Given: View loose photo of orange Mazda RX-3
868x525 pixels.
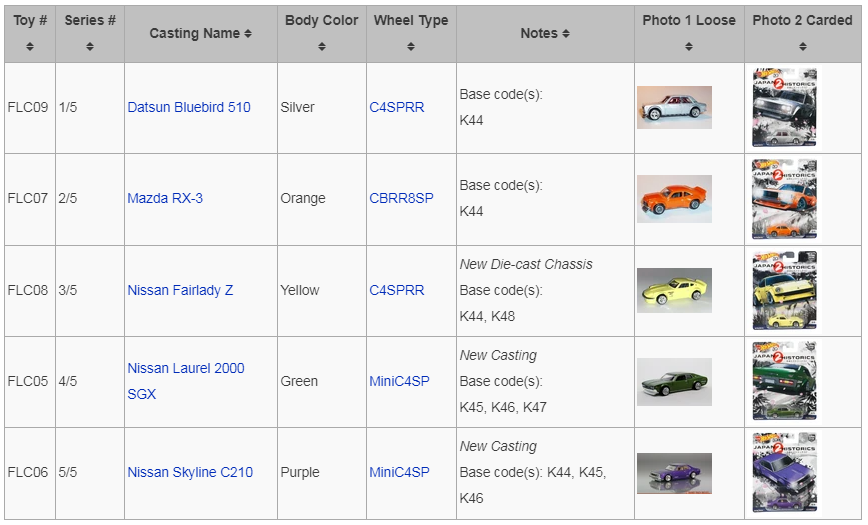Looking at the screenshot, I should pos(674,199).
